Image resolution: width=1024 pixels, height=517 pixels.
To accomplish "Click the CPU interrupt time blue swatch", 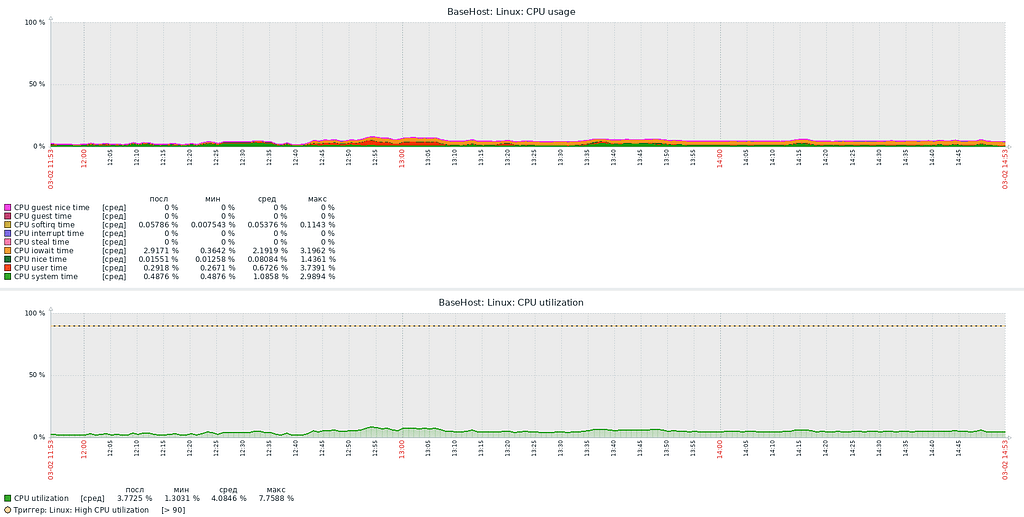I will pos(7,233).
